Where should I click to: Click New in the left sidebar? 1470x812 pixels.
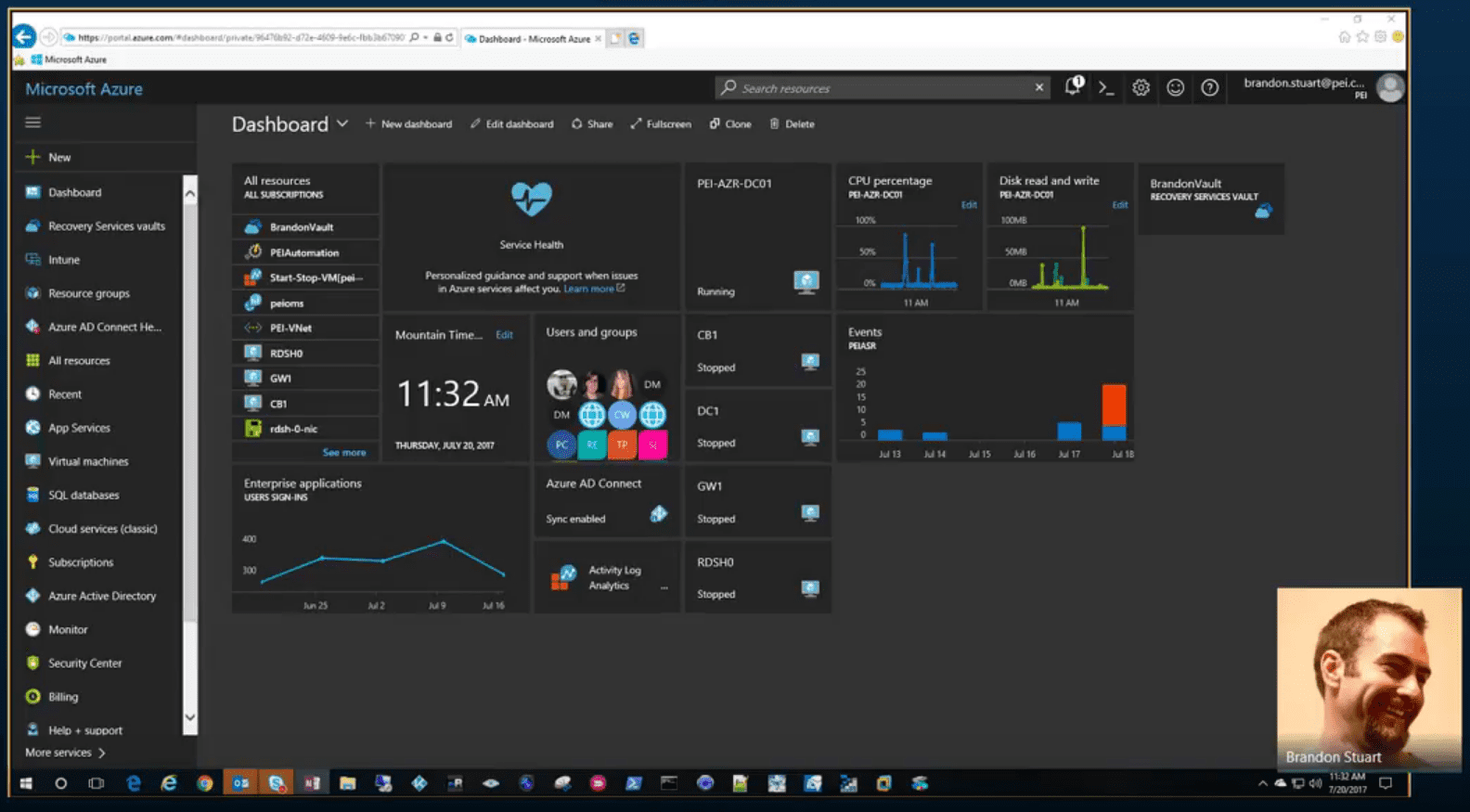pyautogui.click(x=48, y=157)
